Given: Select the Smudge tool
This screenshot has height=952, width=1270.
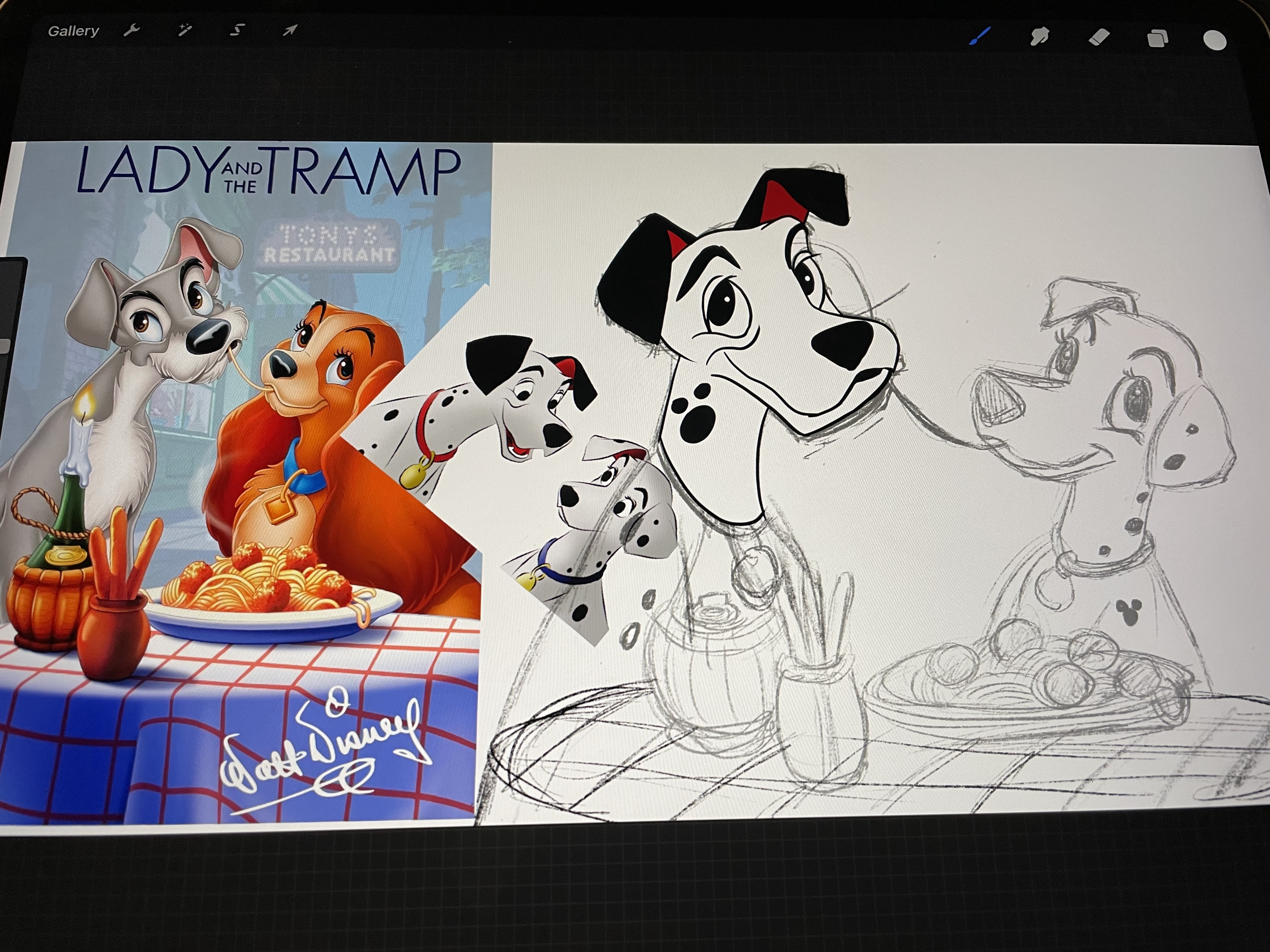Looking at the screenshot, I should pos(1040,37).
